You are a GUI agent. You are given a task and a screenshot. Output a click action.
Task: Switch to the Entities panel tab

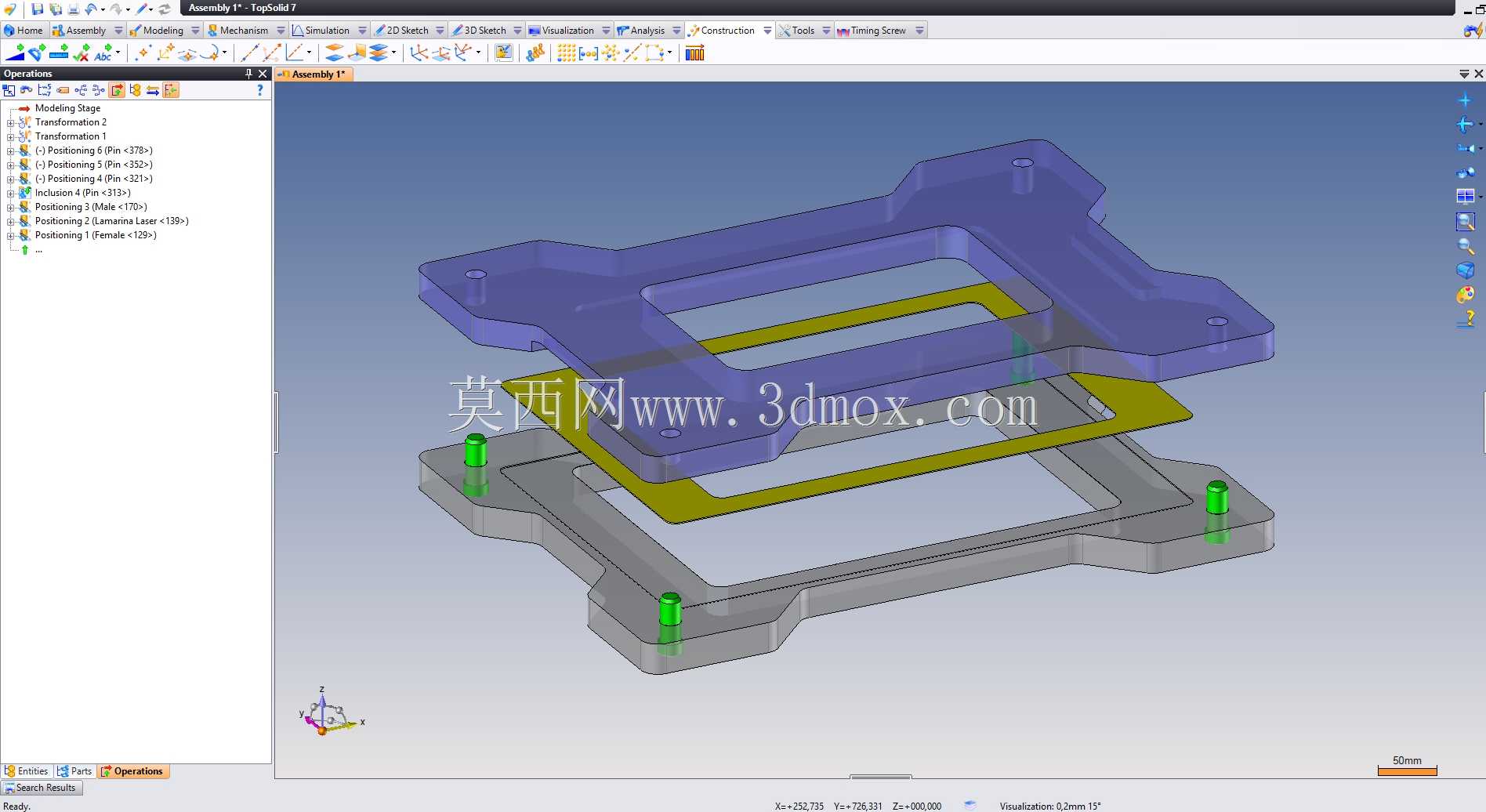coord(26,771)
